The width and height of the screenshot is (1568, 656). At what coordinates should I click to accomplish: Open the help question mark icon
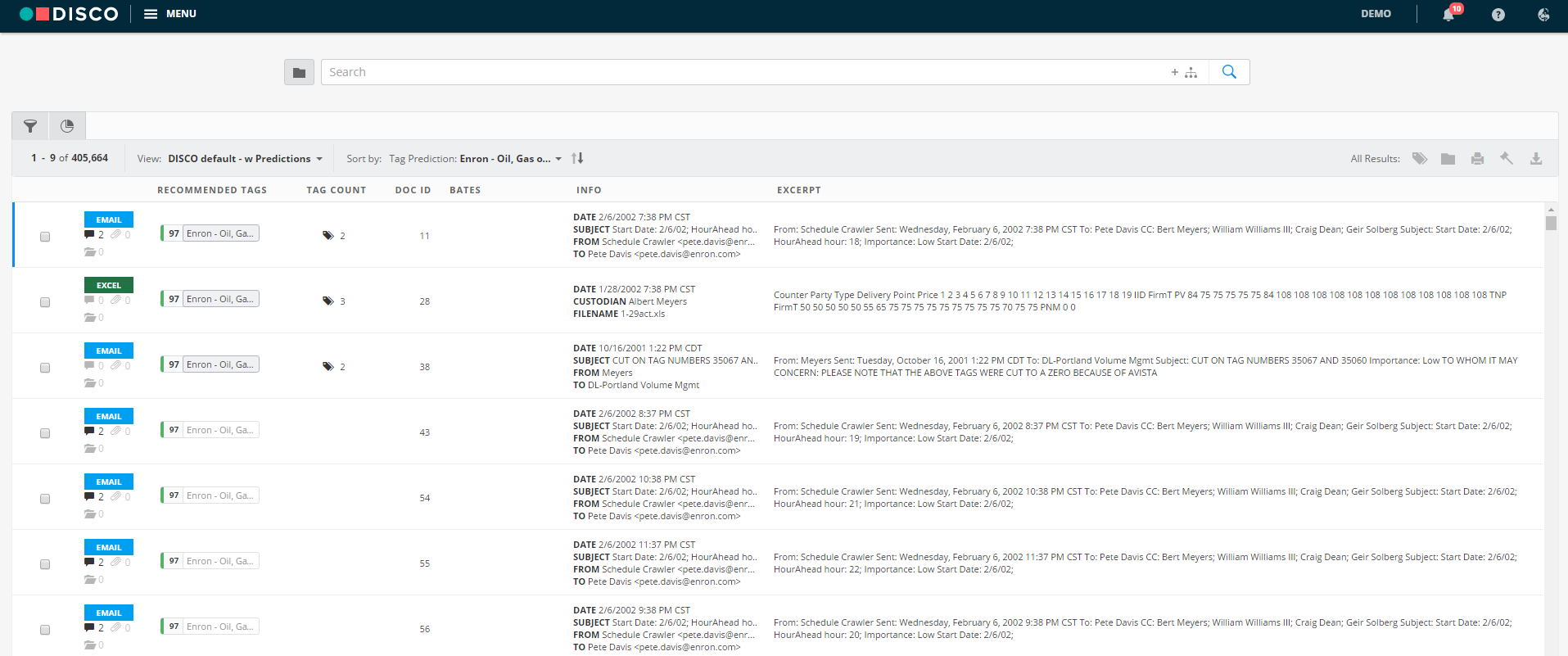coord(1498,15)
